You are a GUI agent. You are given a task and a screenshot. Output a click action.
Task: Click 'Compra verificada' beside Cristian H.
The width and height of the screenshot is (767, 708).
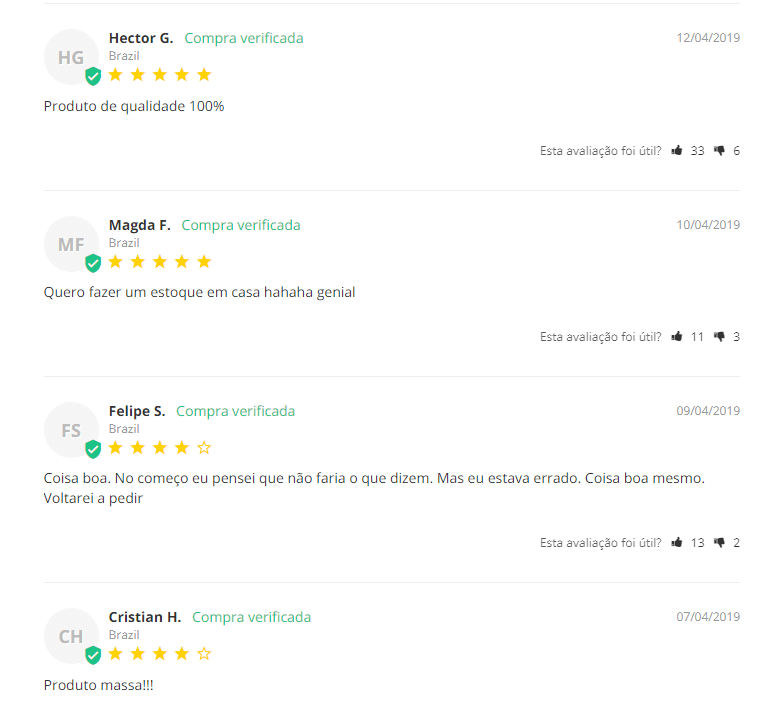point(251,617)
